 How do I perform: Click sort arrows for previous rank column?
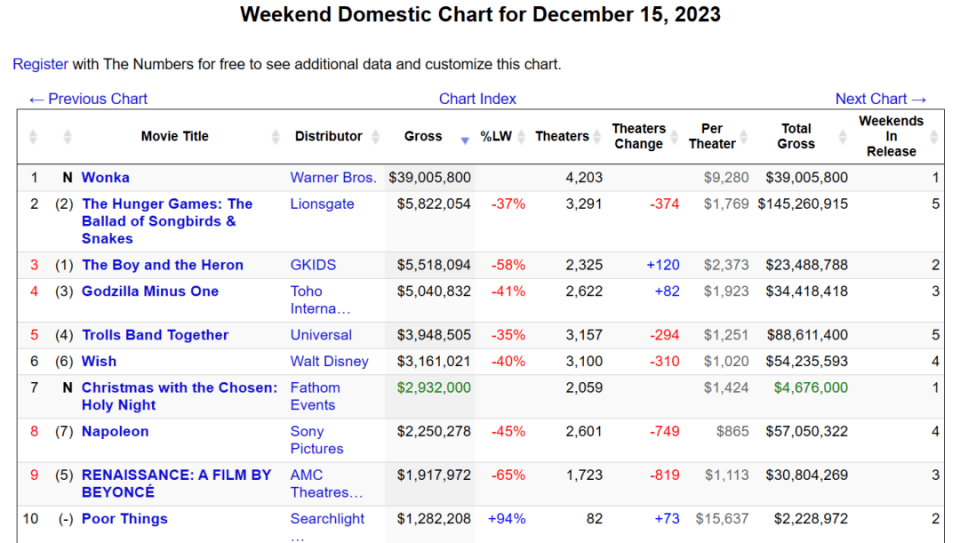coord(67,137)
